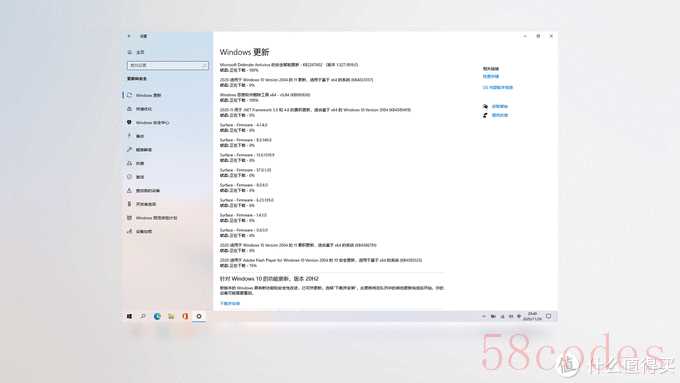Open File Explorer from the taskbar
The image size is (680, 383).
(171, 317)
